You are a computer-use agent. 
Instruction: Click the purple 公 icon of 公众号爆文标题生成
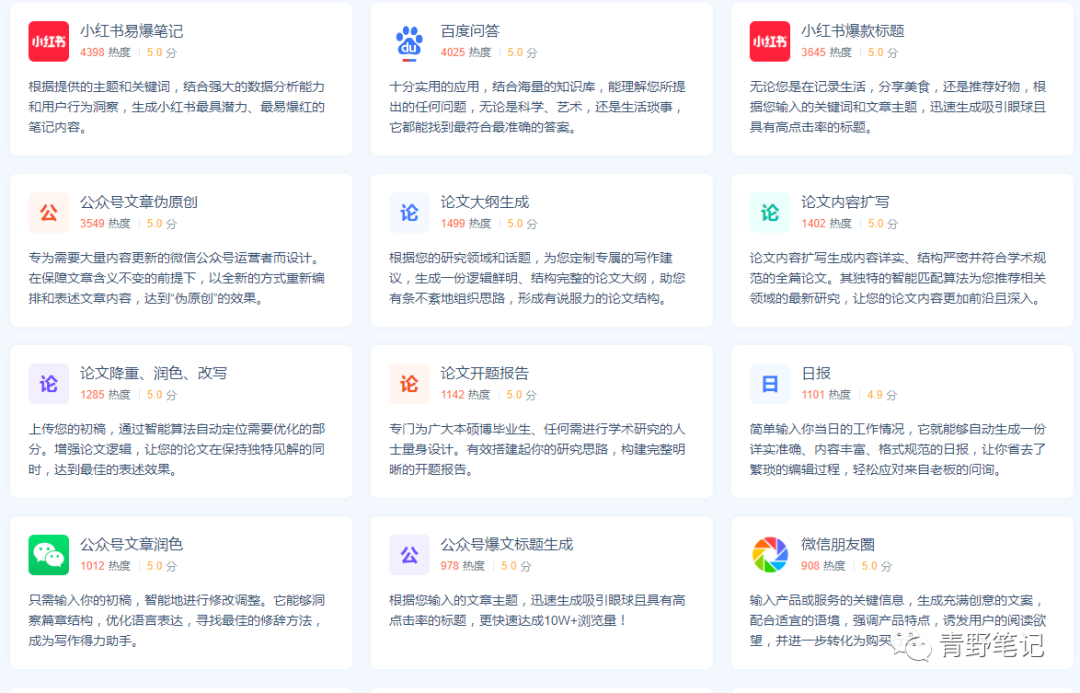(409, 555)
